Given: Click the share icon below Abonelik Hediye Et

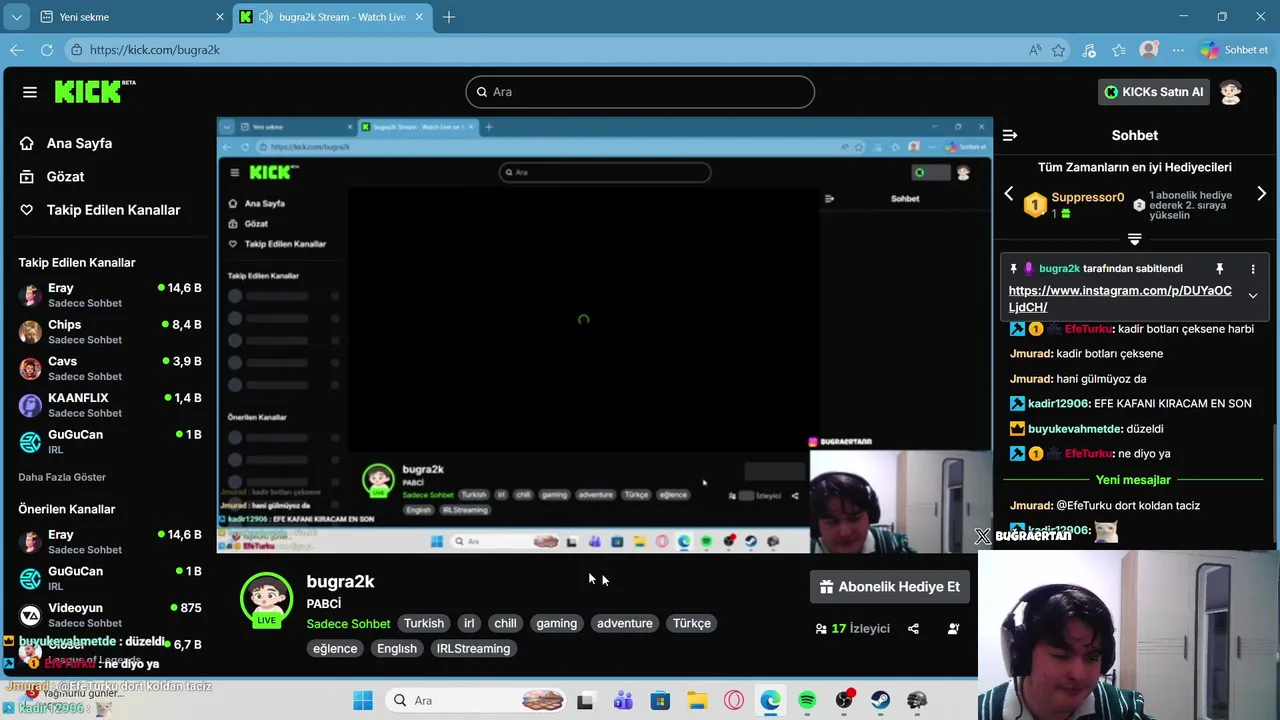Looking at the screenshot, I should [x=913, y=629].
